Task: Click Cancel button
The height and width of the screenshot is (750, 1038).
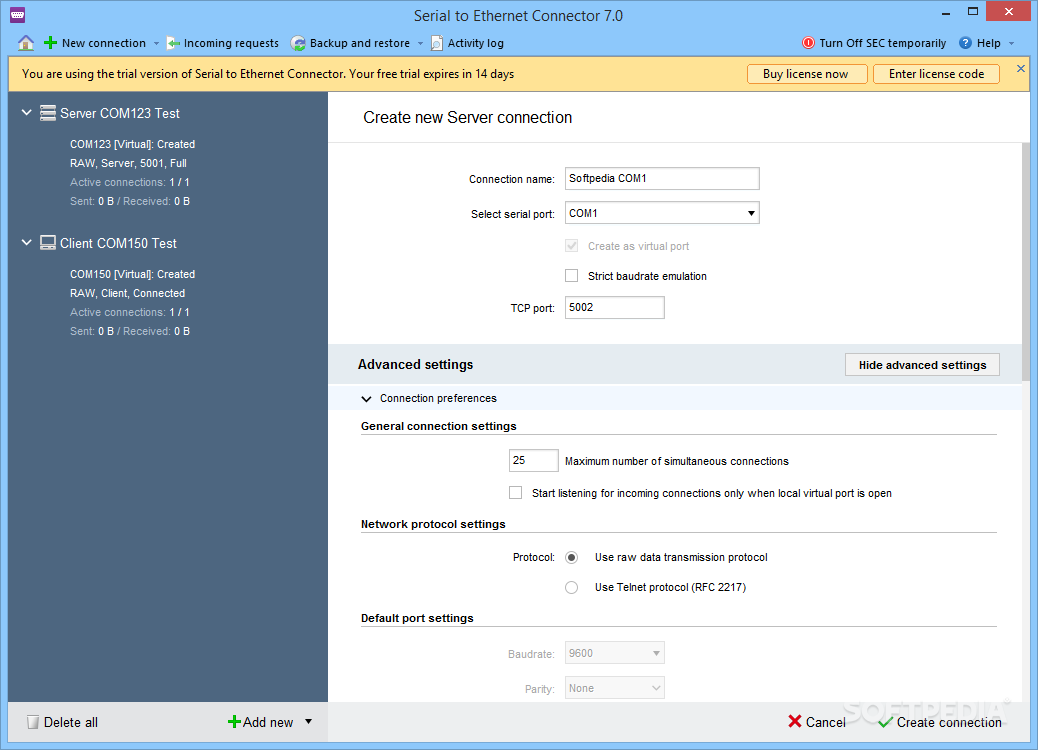Action: pos(817,722)
